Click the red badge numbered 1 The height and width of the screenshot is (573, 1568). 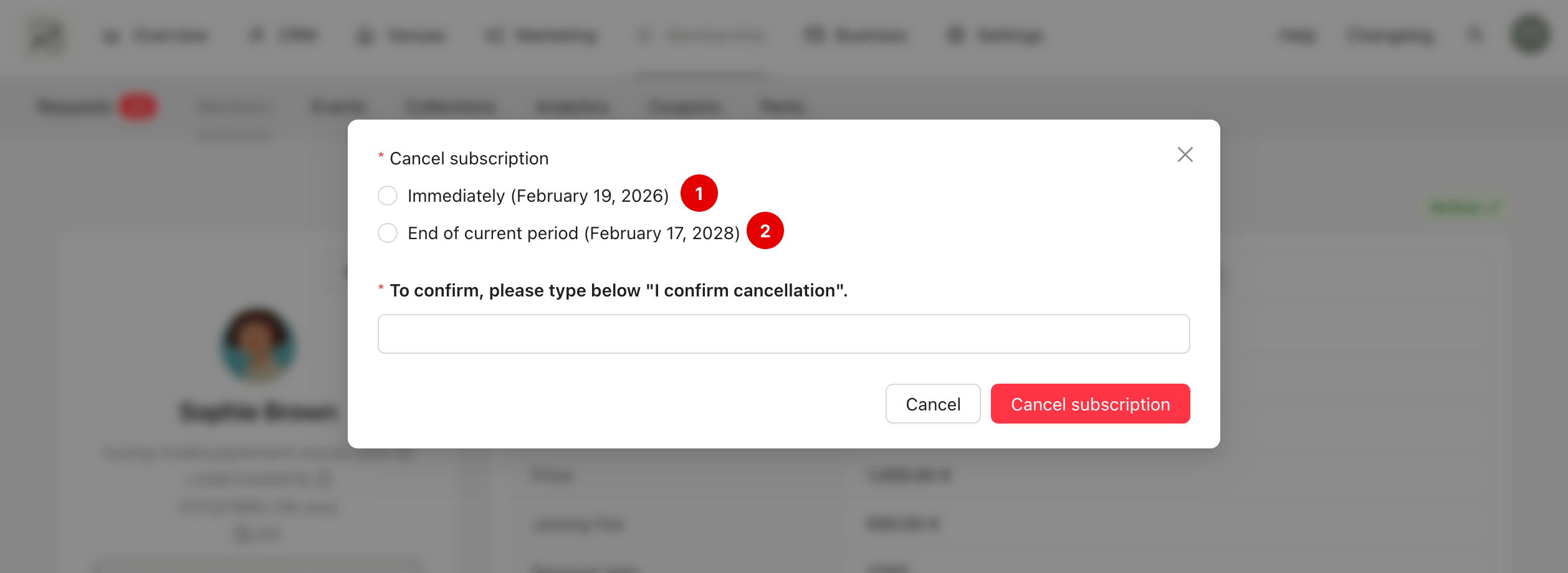699,194
